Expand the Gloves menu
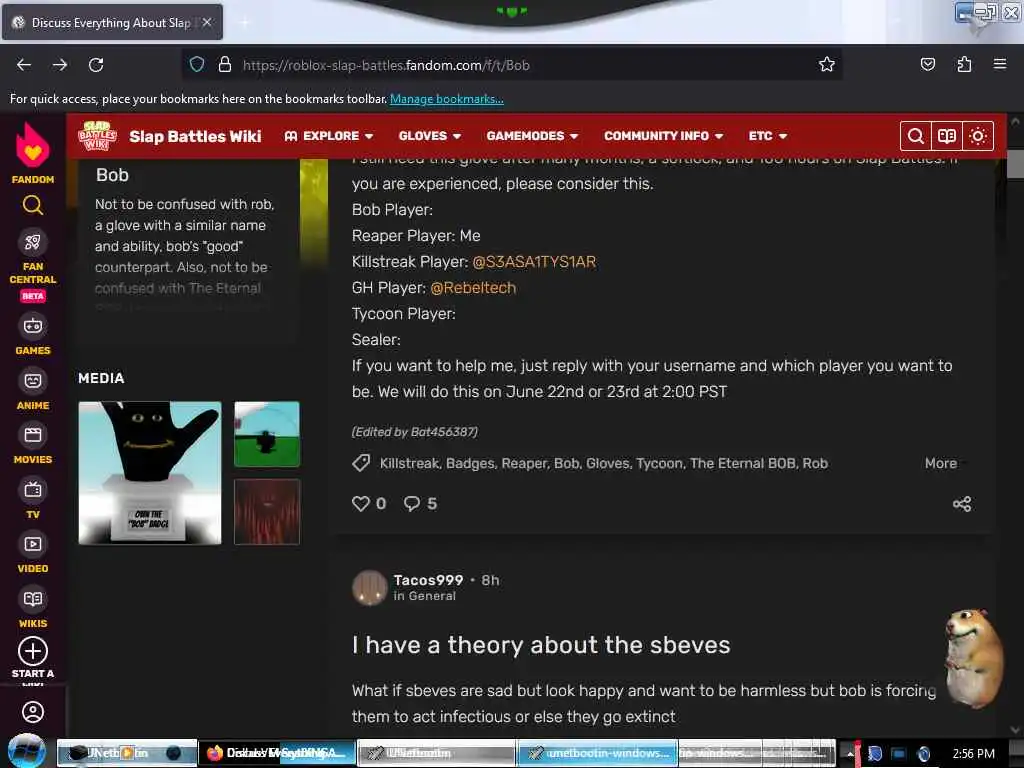Image resolution: width=1024 pixels, height=768 pixels. pyautogui.click(x=430, y=136)
